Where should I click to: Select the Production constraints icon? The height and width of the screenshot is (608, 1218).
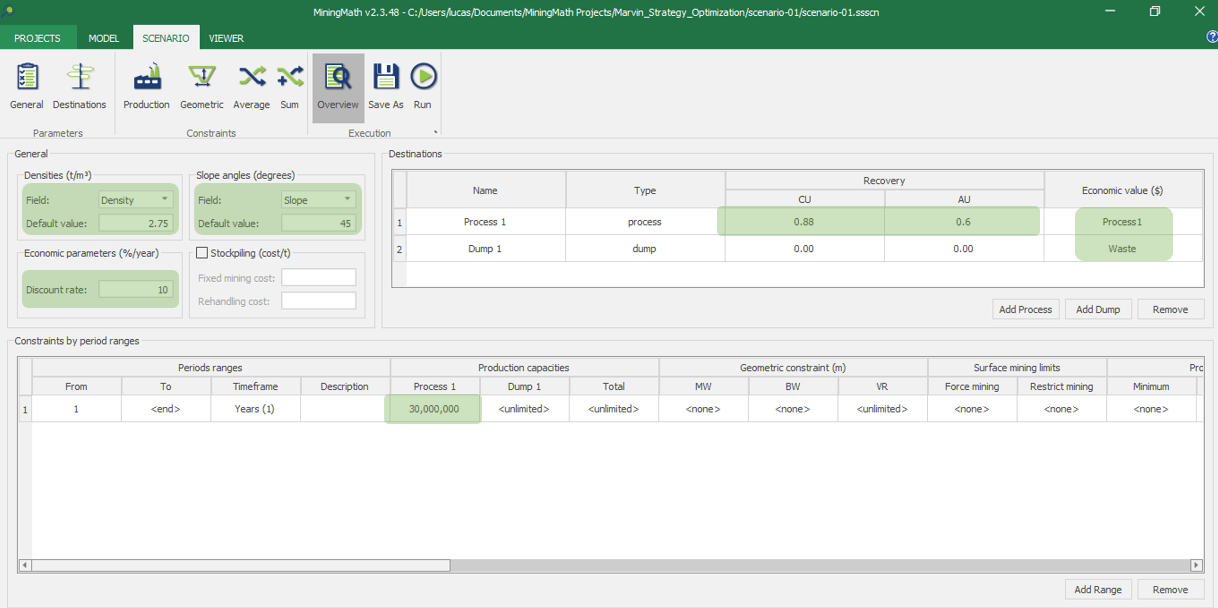[x=146, y=85]
